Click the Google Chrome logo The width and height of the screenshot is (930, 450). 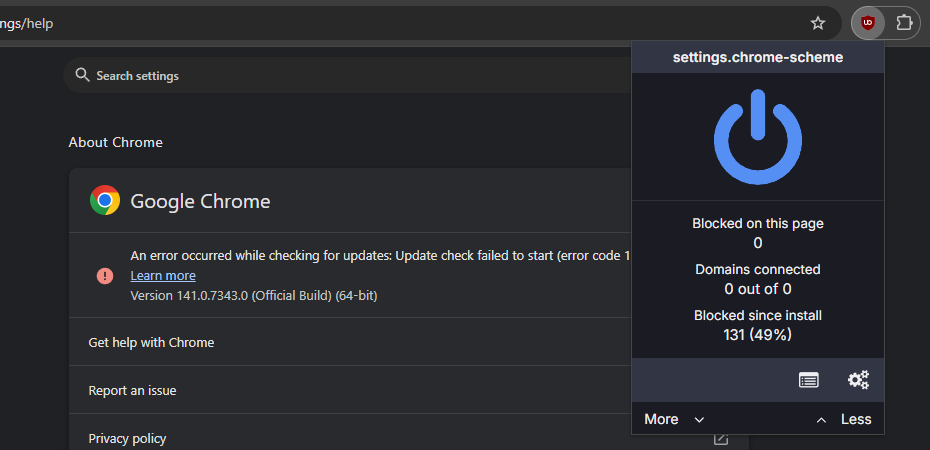coord(105,200)
